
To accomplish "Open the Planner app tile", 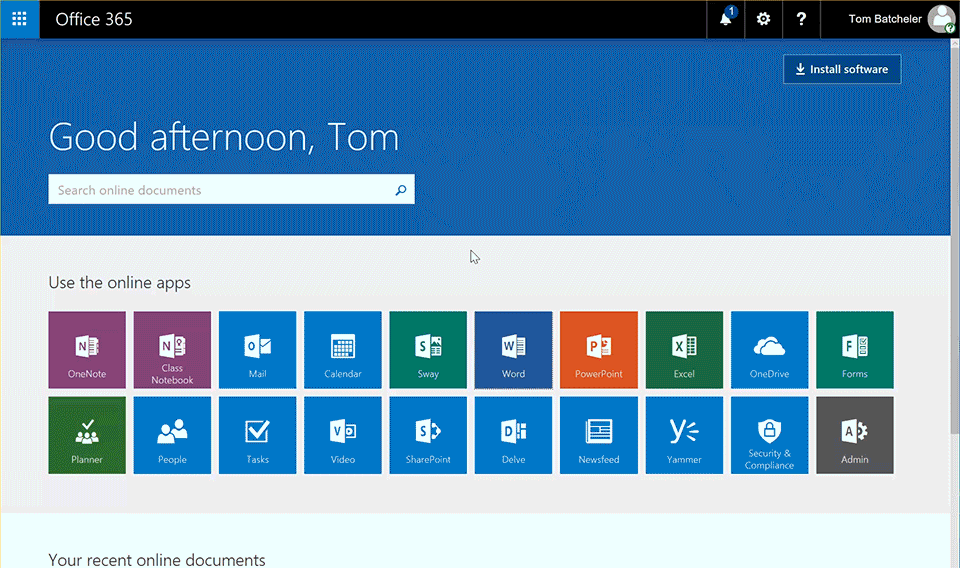I will coord(87,435).
